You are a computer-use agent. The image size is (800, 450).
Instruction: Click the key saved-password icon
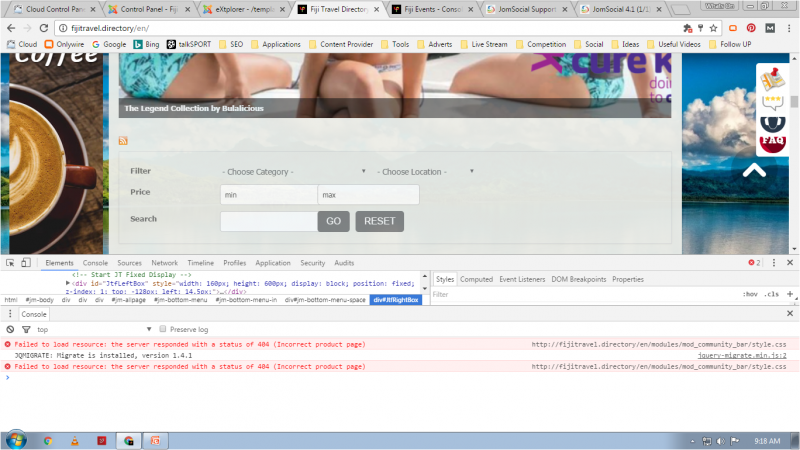(x=701, y=28)
